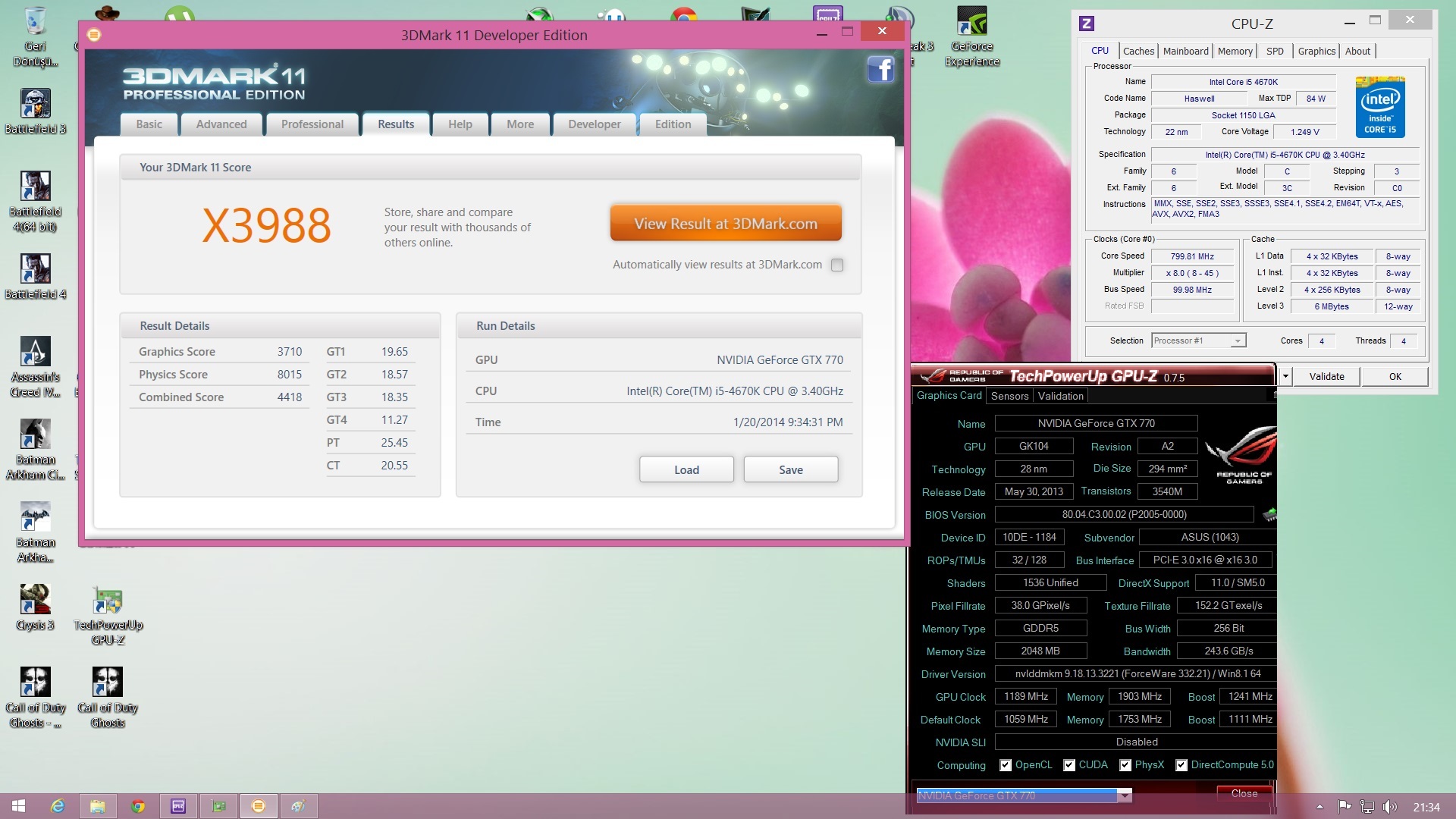Click View Result at 3DMark.com button
The image size is (1456, 819).
pyautogui.click(x=726, y=224)
